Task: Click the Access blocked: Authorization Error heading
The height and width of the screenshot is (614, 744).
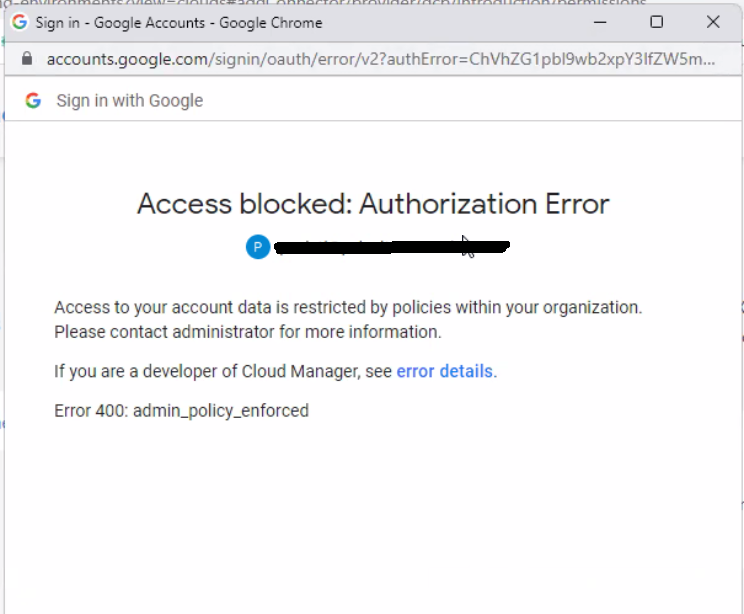Action: coord(373,204)
